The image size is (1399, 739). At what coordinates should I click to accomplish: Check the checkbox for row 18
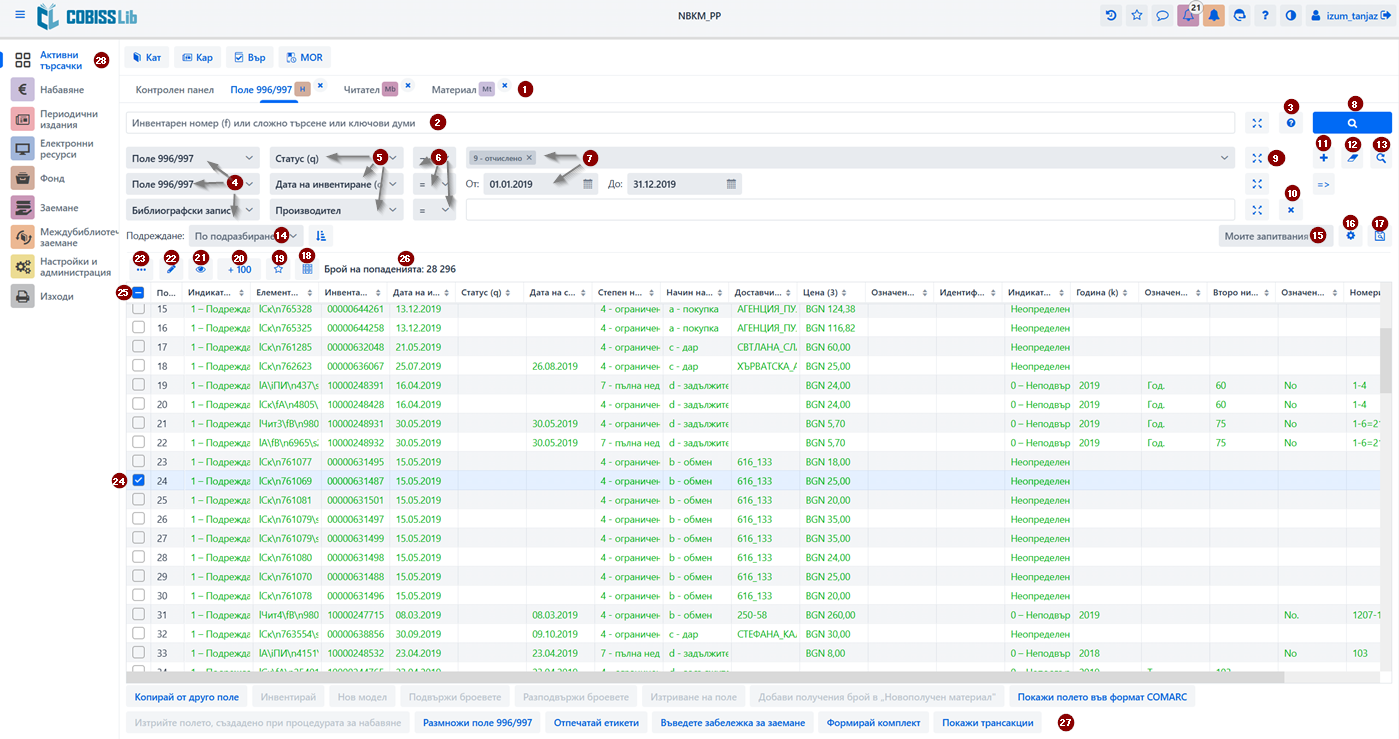(138, 366)
